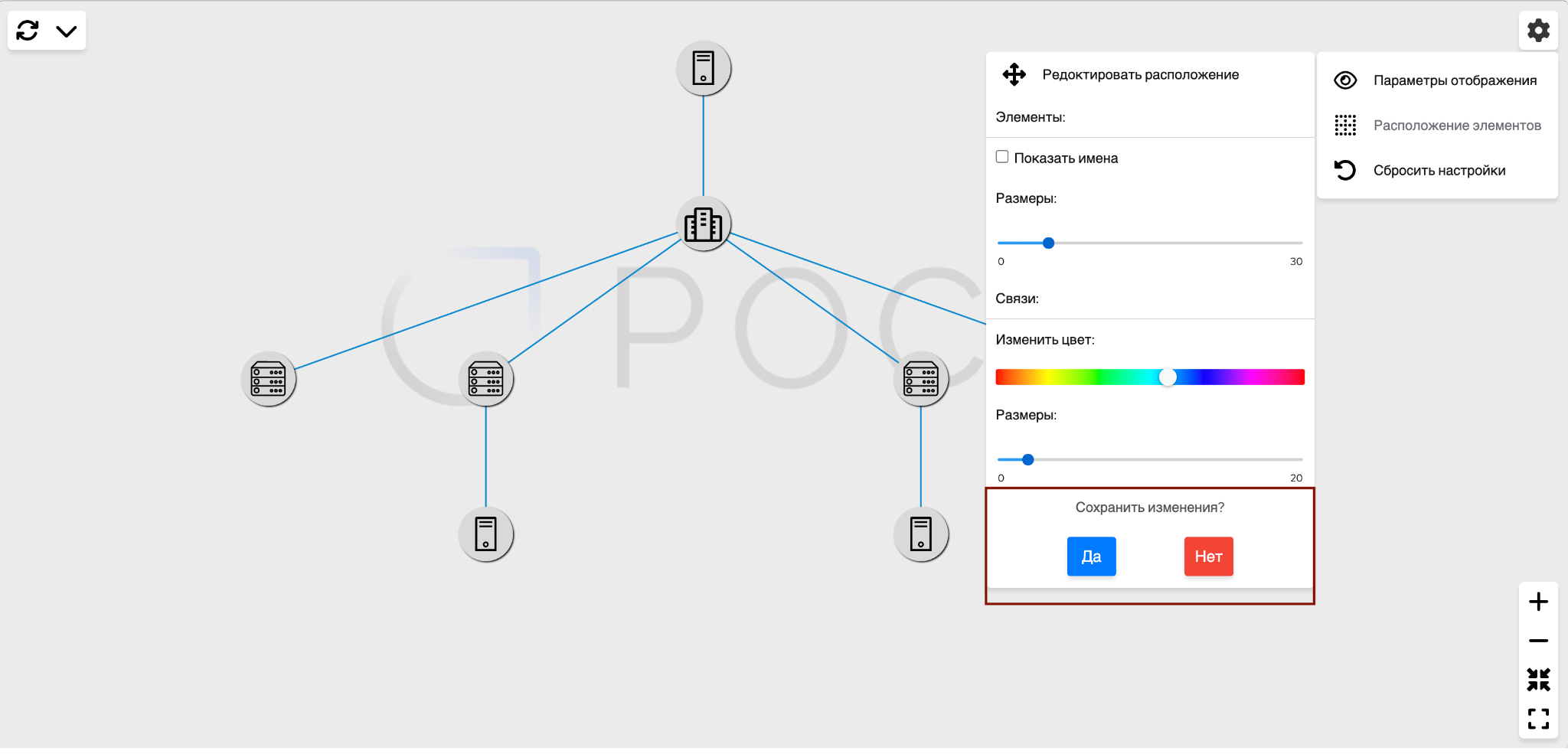This screenshot has height=754, width=1568.
Task: Select the central building node
Action: point(703,224)
